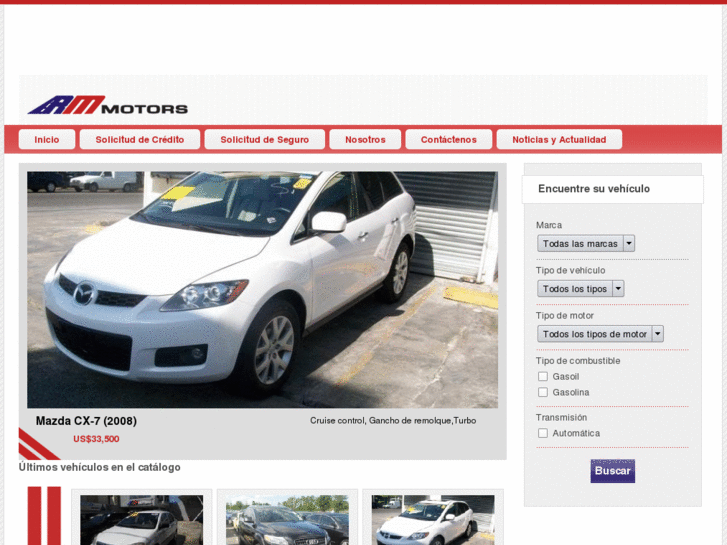This screenshot has width=727, height=545.
Task: Select the US$33,500 price text
Action: pos(96,439)
